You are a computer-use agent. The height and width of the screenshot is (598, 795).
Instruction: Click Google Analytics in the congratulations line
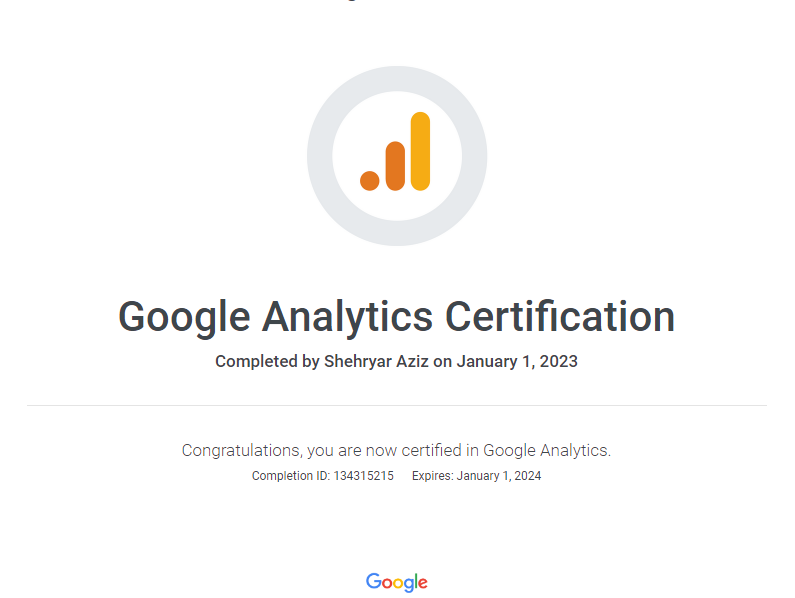point(547,450)
